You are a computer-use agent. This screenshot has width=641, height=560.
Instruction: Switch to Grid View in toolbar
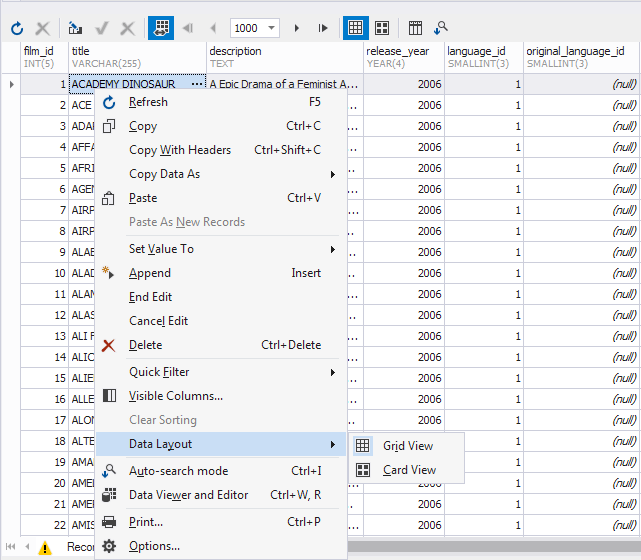tap(355, 28)
